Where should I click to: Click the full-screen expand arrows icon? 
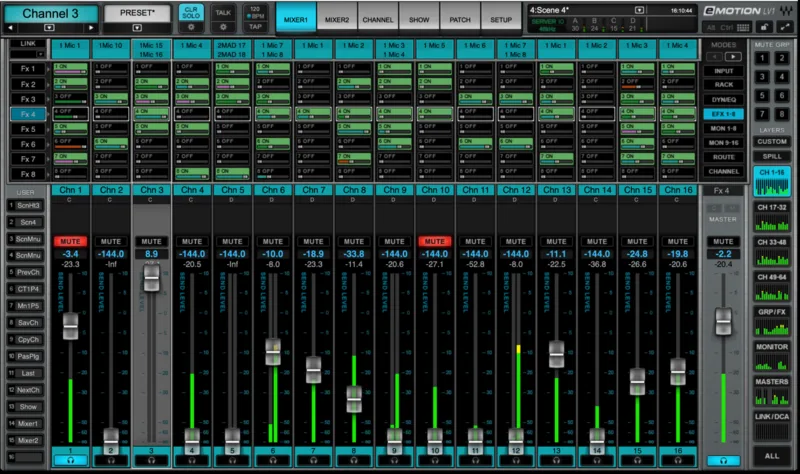point(785,27)
